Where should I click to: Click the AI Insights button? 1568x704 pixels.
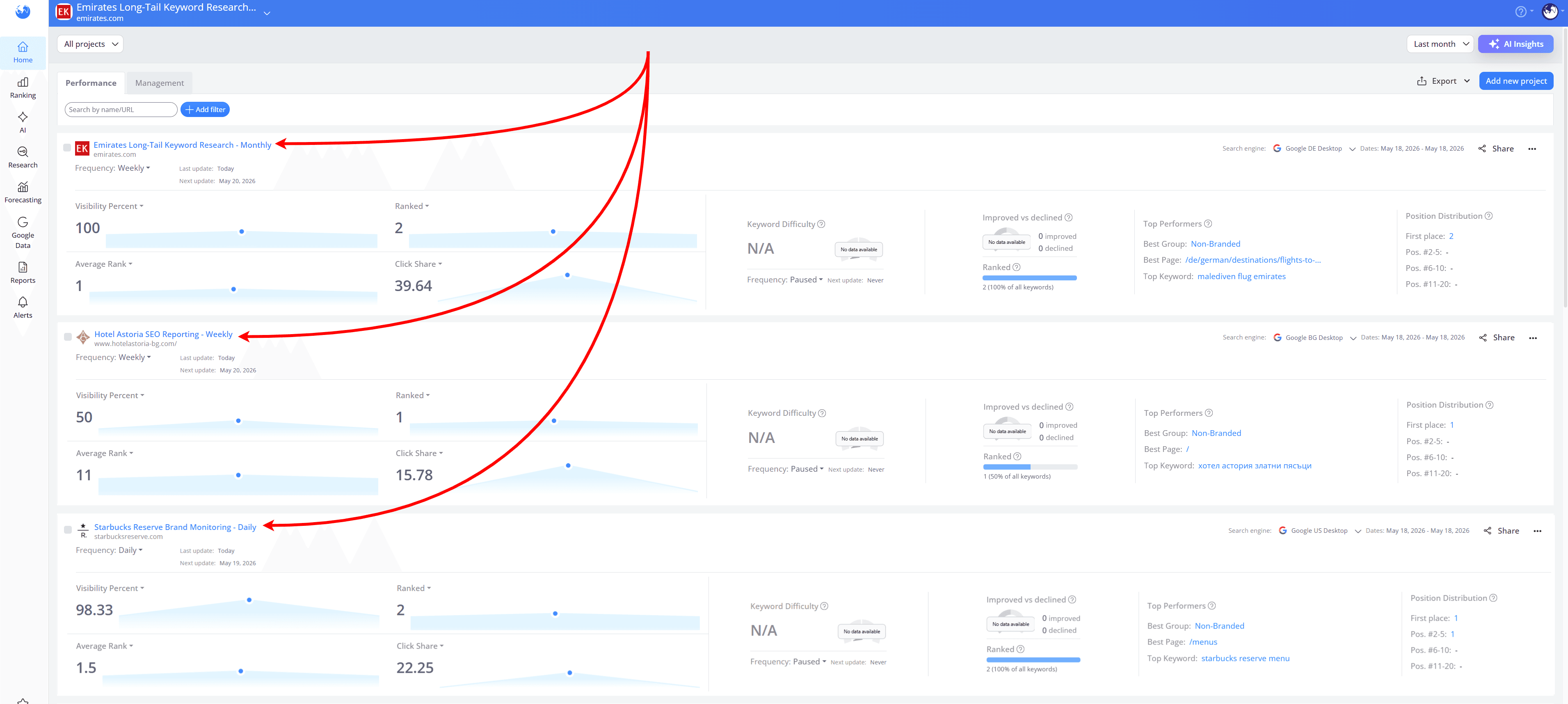coord(1515,44)
